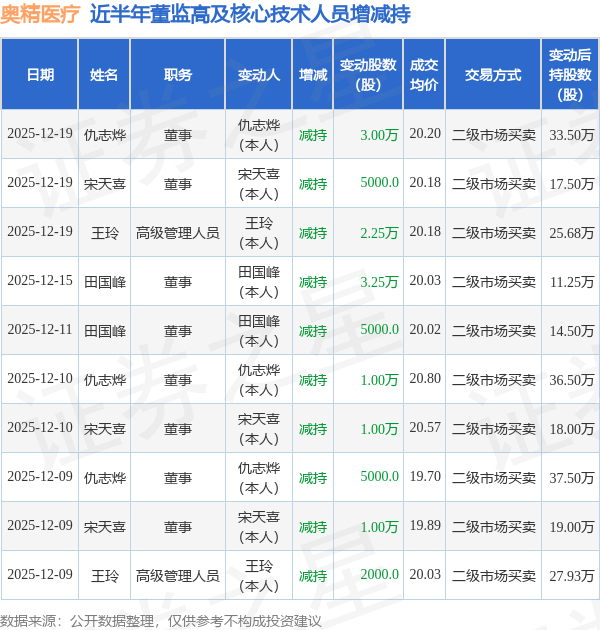
Task: Click the holding value 19.00万
Action: click(x=571, y=527)
